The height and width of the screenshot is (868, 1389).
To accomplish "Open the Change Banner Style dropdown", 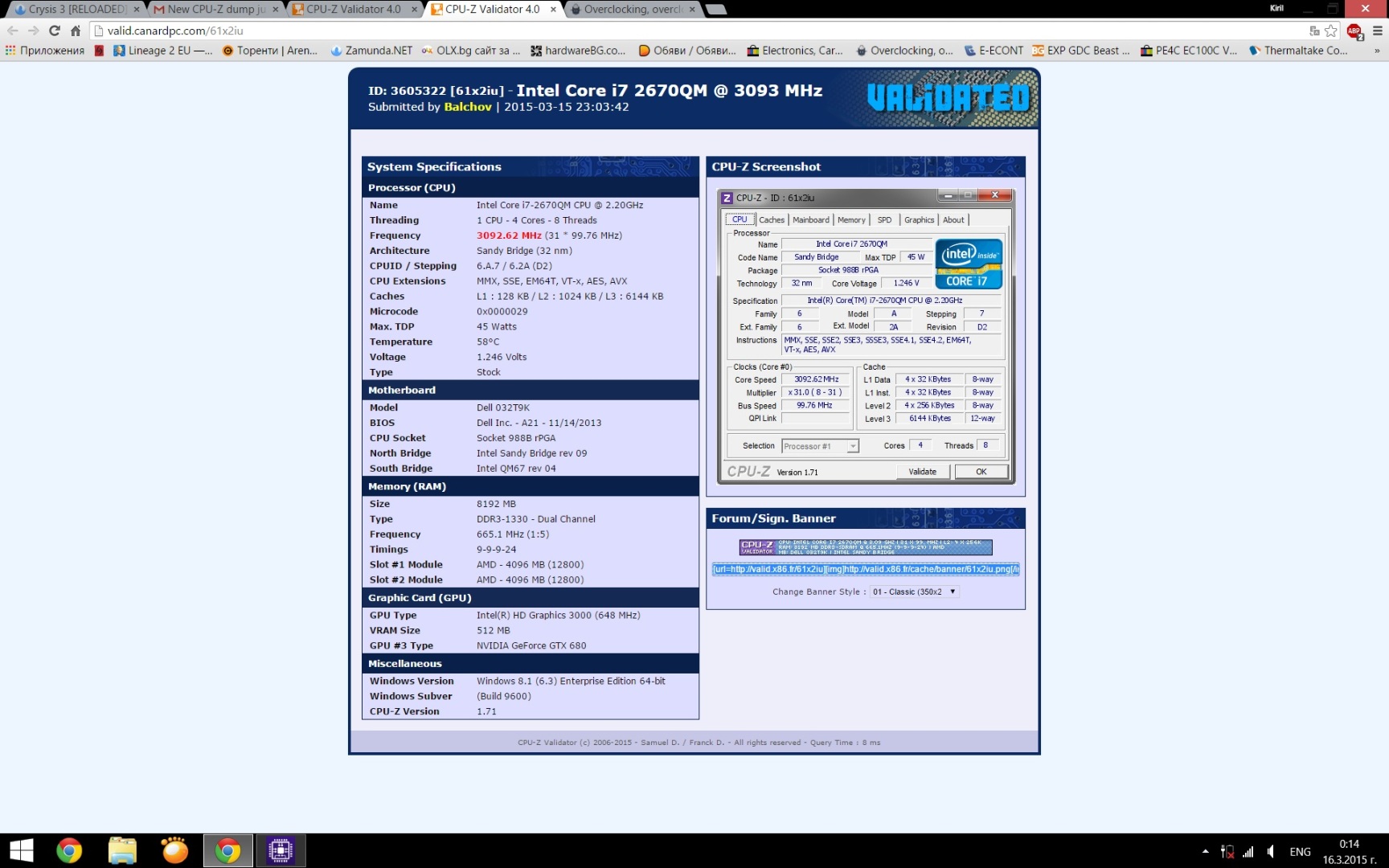I will [914, 592].
